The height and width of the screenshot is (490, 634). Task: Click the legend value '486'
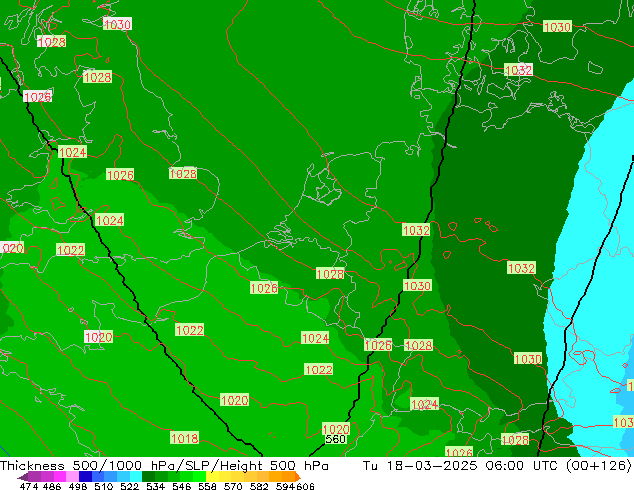click(52, 486)
